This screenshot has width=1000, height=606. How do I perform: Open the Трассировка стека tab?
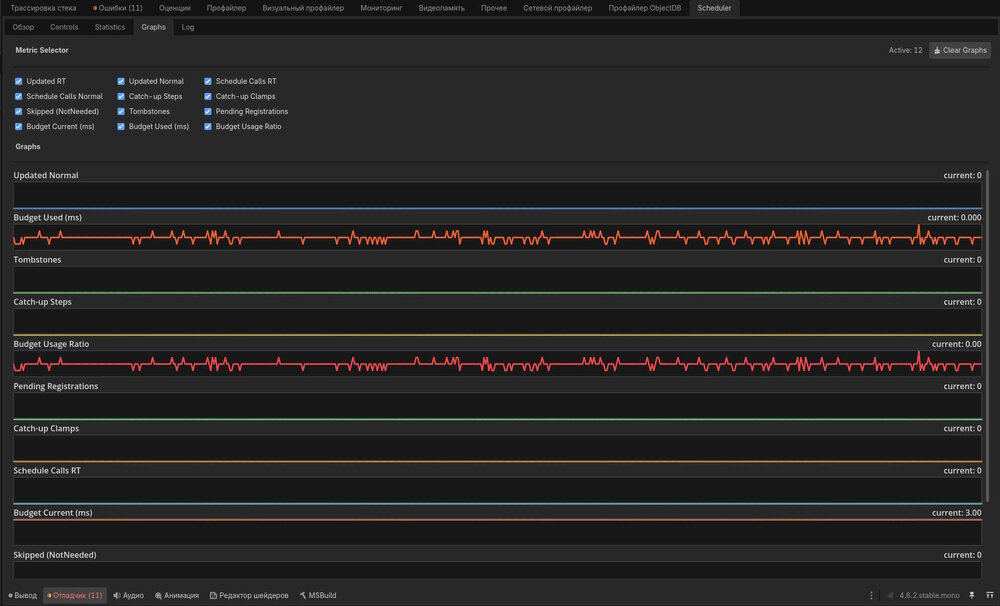coord(43,8)
